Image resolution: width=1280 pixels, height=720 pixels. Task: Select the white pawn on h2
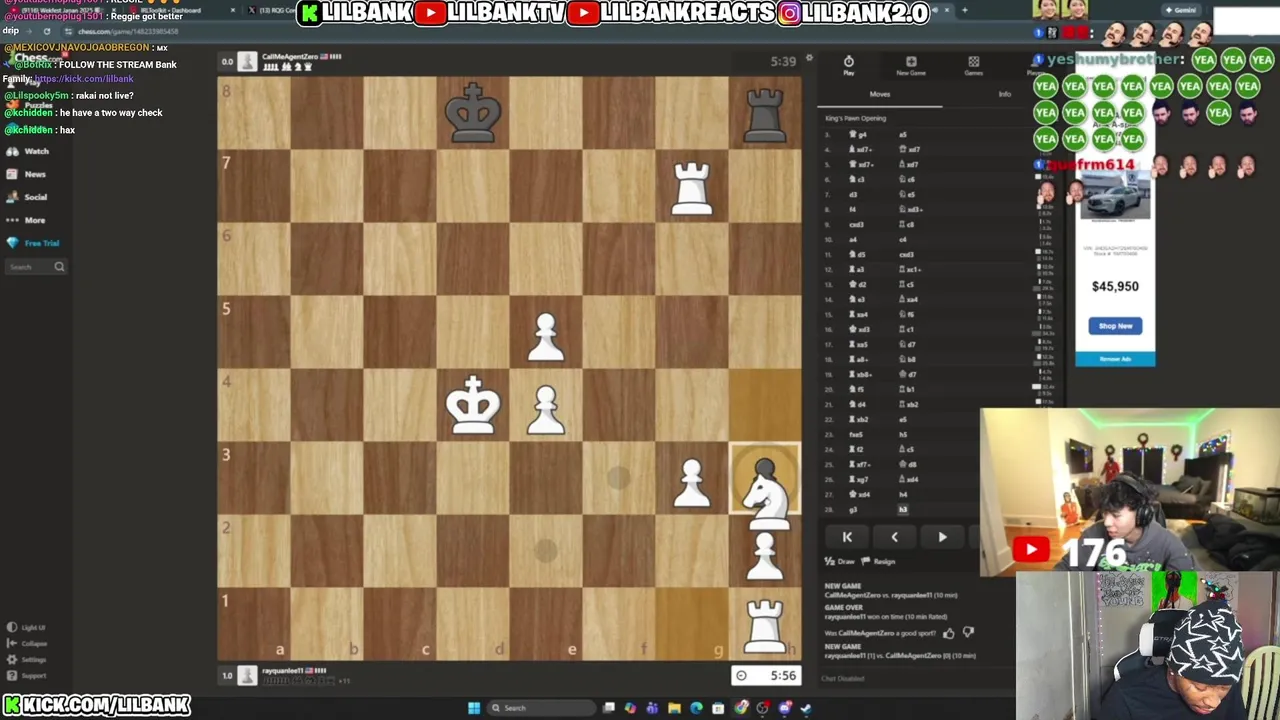(765, 555)
